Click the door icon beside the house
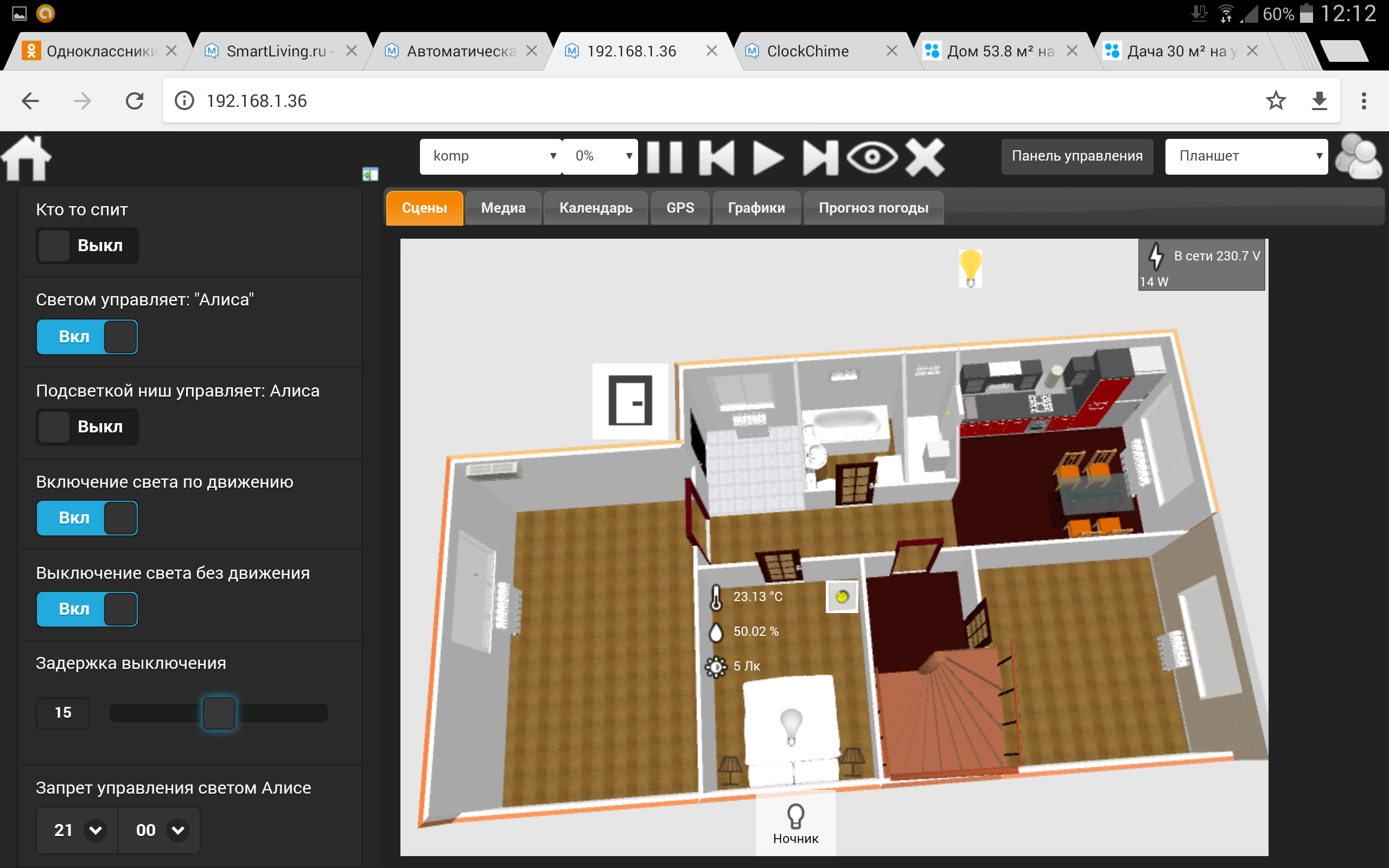This screenshot has height=868, width=1389. [x=629, y=401]
